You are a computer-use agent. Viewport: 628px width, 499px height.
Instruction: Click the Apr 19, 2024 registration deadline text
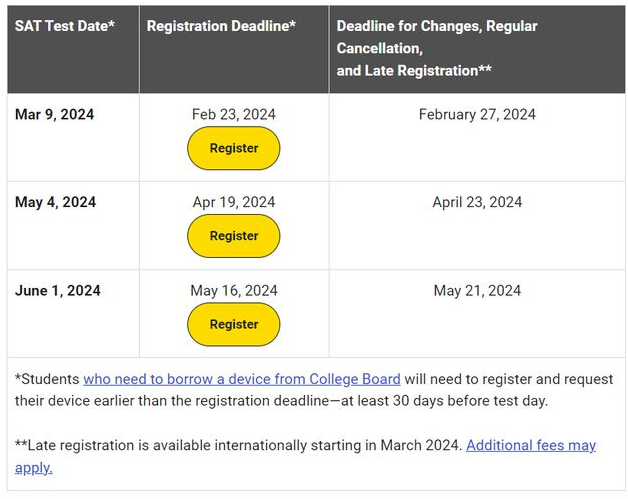[233, 202]
